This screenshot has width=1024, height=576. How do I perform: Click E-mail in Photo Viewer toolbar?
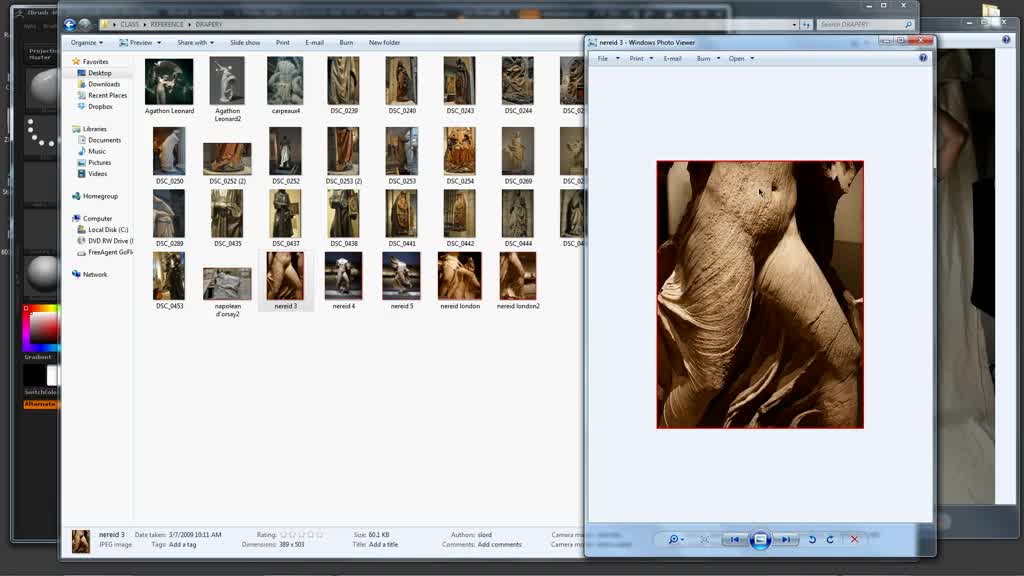coord(672,59)
